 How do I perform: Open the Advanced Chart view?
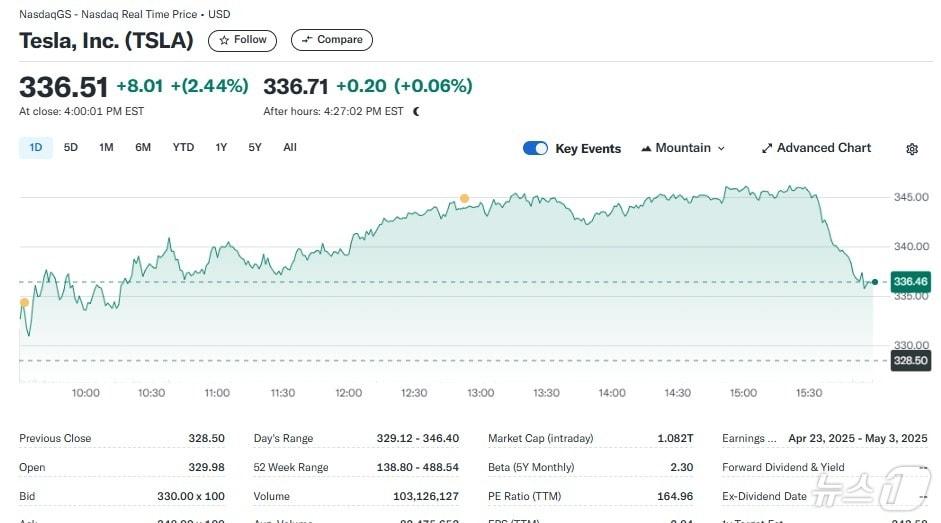coord(815,148)
